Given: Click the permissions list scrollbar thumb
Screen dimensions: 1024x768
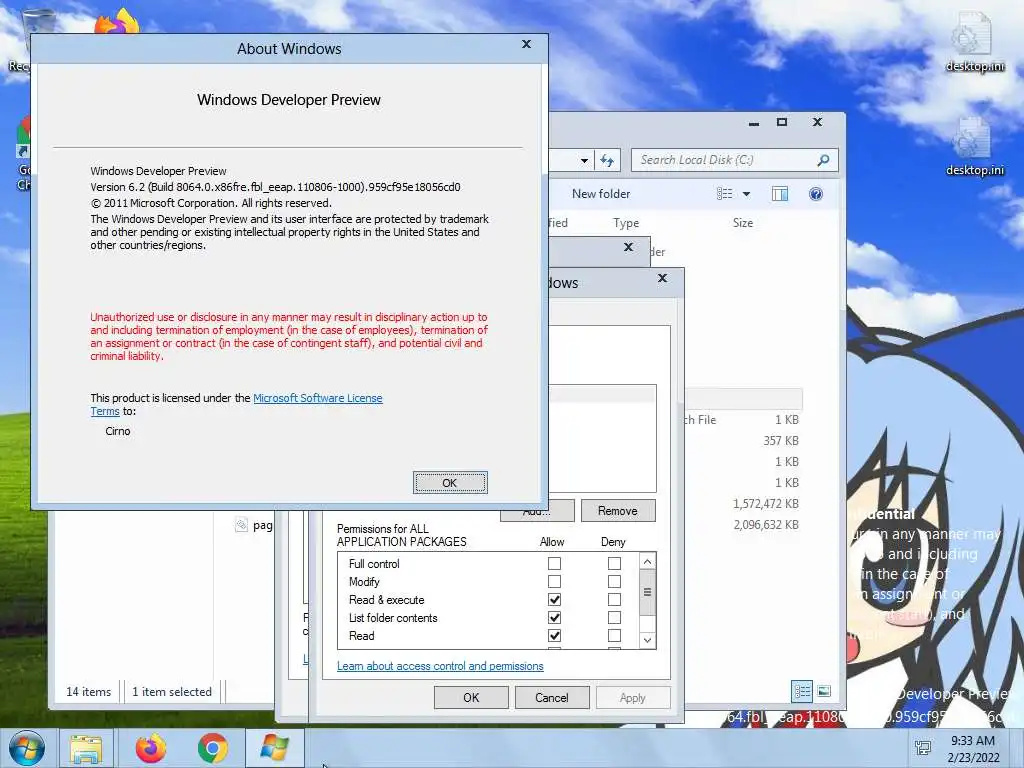Looking at the screenshot, I should click(647, 592).
